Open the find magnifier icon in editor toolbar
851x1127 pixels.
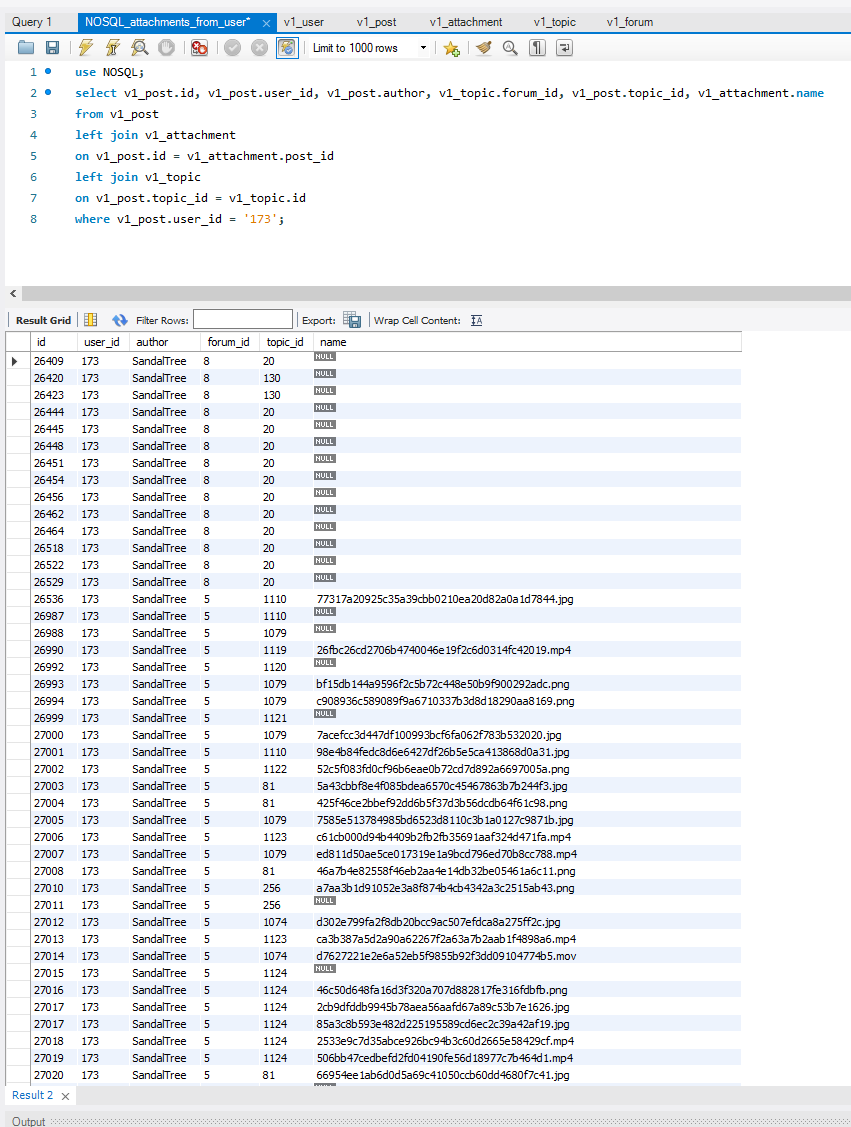point(510,48)
